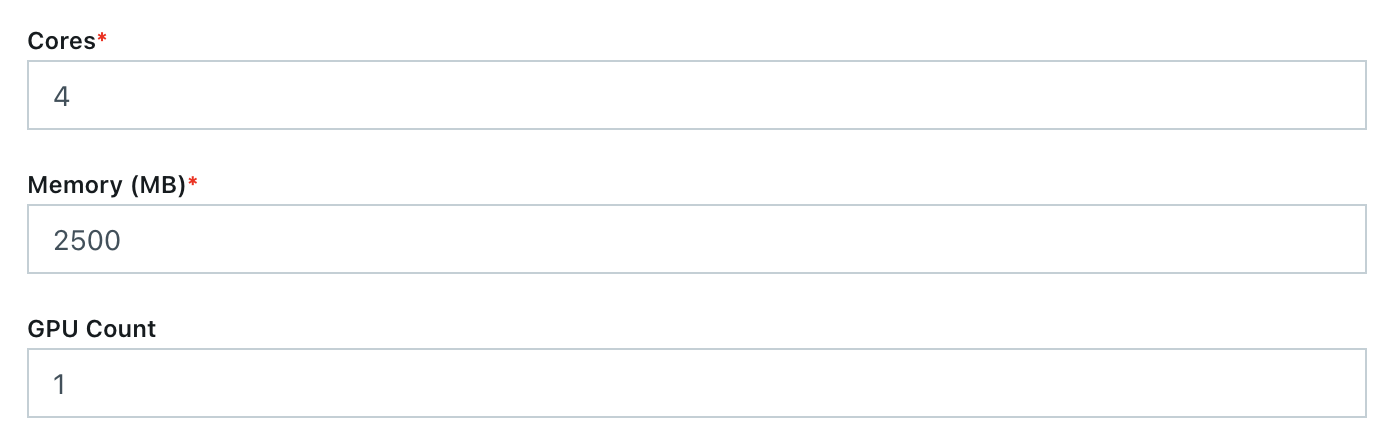Focus the Memory (MB) input field
Screen dimensions: 1398x446
point(696,240)
